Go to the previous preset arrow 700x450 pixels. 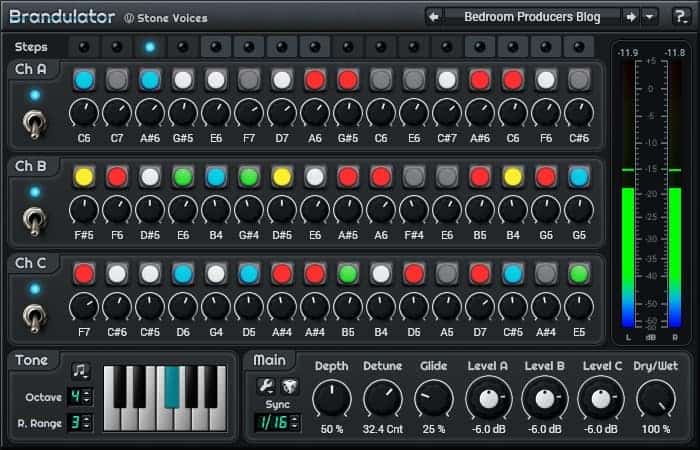434,16
